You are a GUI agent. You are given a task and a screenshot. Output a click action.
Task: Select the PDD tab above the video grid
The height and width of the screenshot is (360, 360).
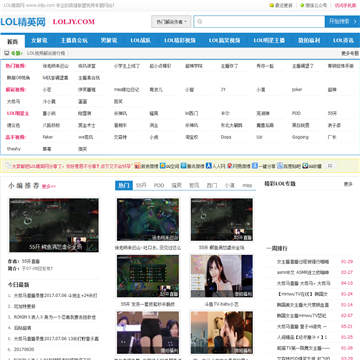click(159, 185)
